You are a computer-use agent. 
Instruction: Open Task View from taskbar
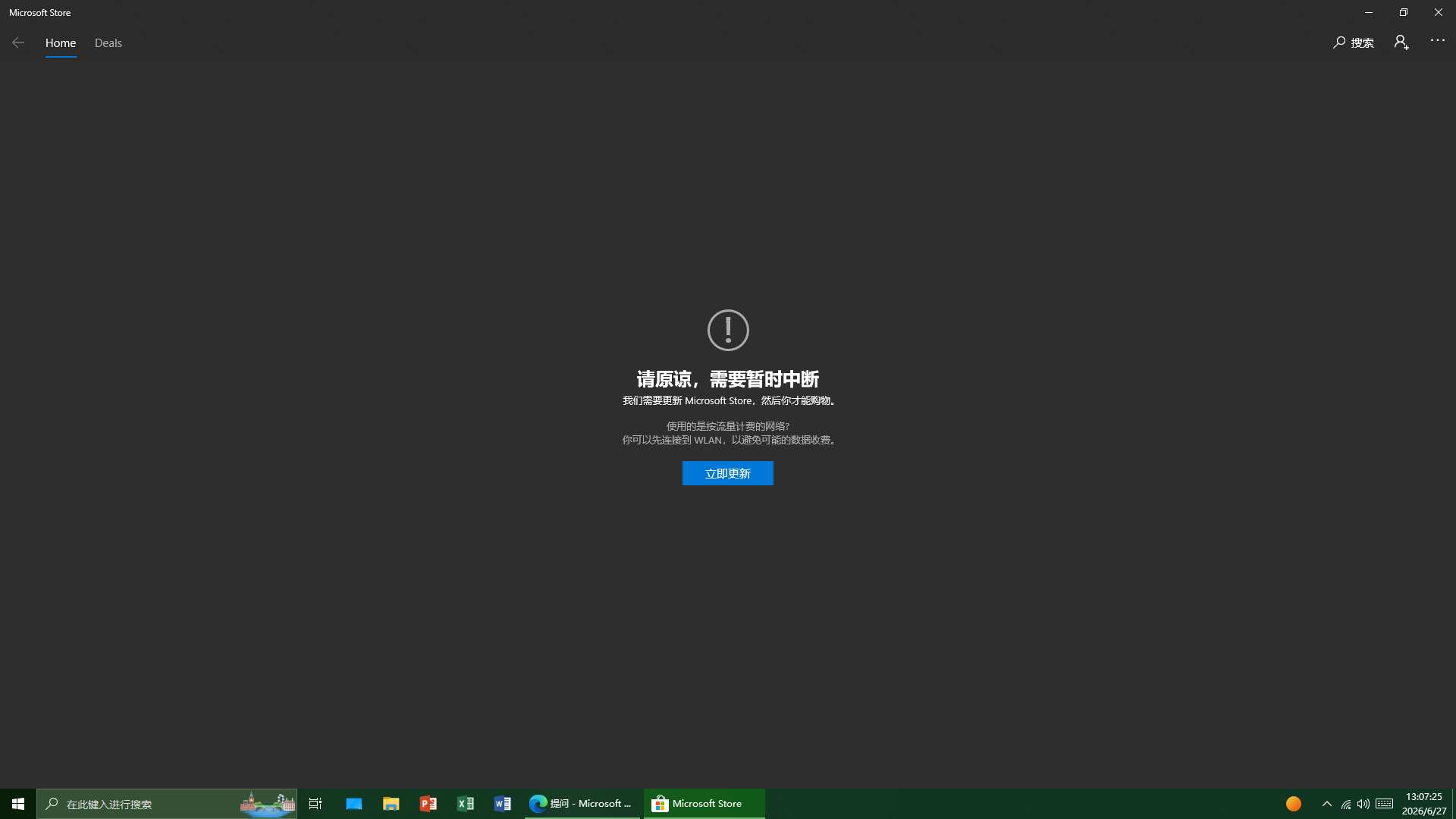coord(315,804)
